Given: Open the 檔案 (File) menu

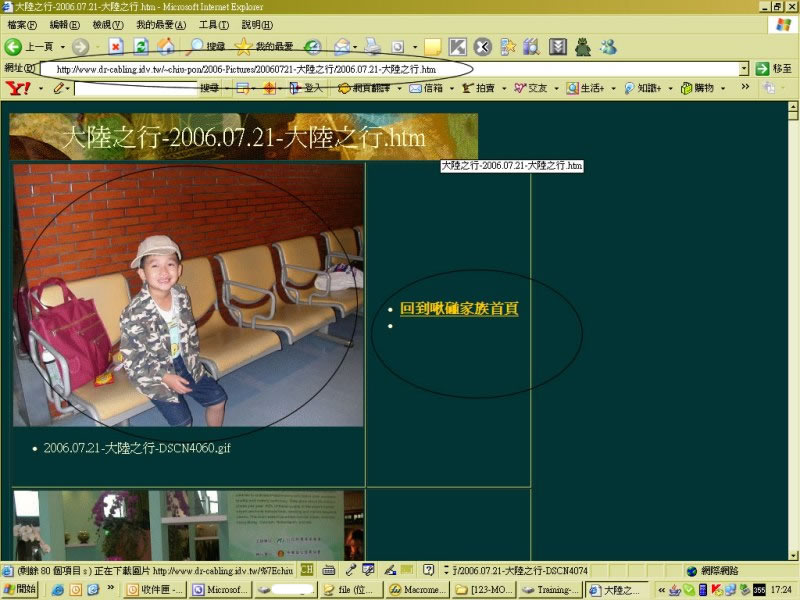Looking at the screenshot, I should [x=22, y=24].
